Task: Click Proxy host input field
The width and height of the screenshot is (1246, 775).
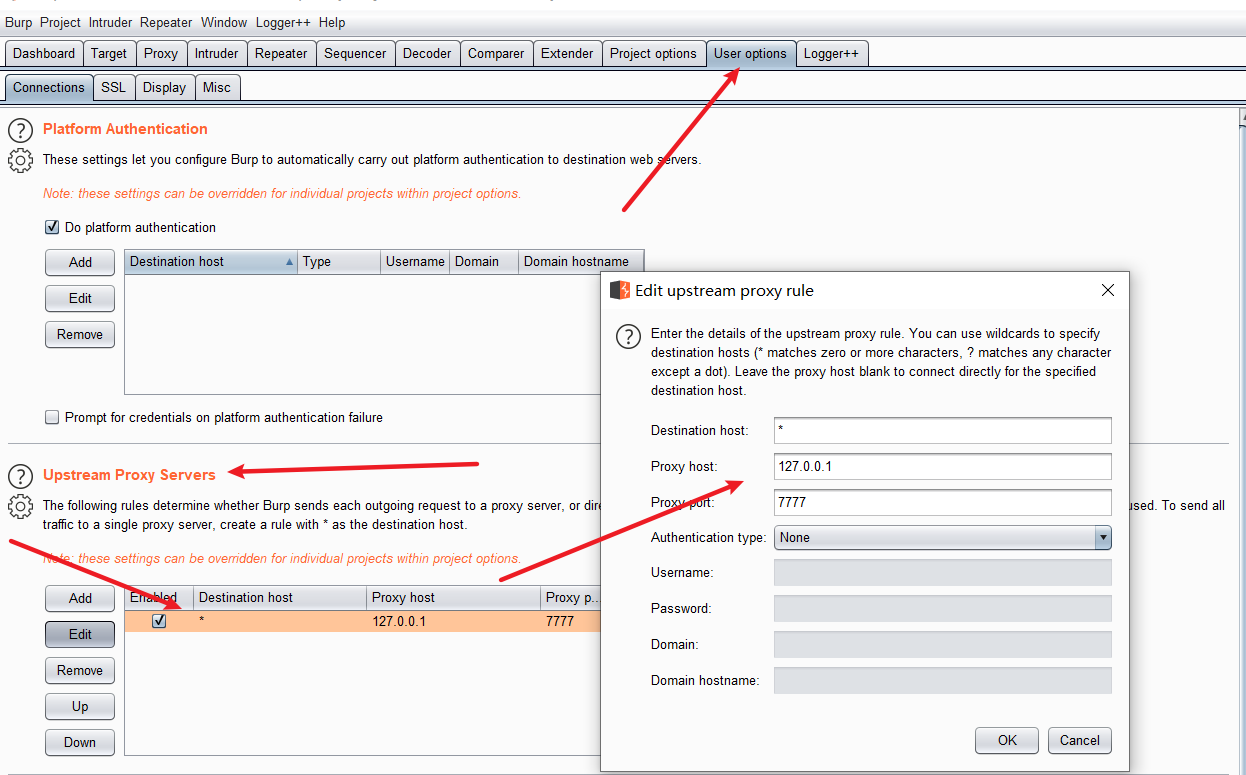Action: pos(943,466)
